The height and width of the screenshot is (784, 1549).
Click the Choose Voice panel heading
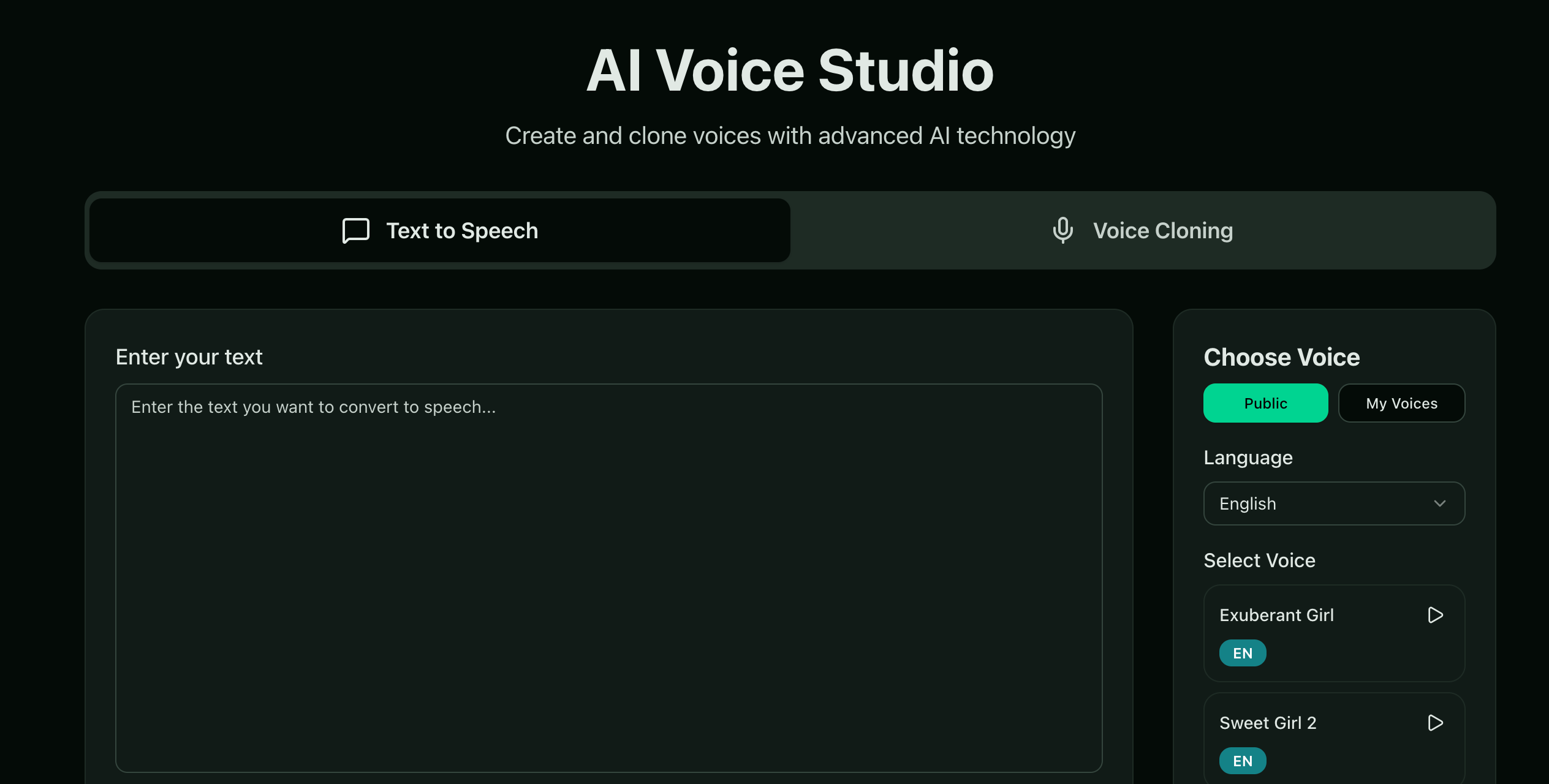(1282, 356)
